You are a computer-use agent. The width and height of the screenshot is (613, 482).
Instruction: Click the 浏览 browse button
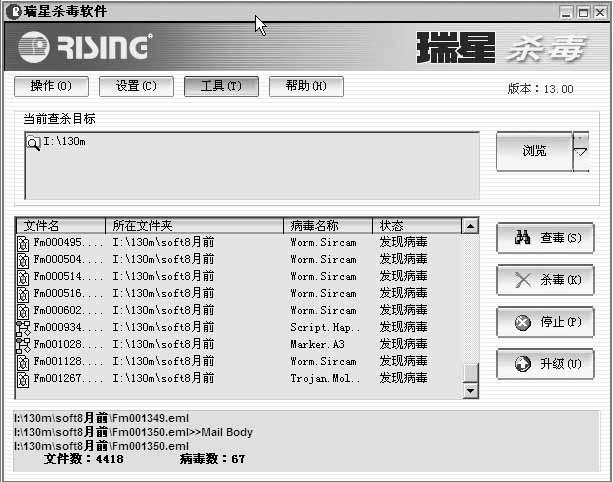[x=534, y=151]
